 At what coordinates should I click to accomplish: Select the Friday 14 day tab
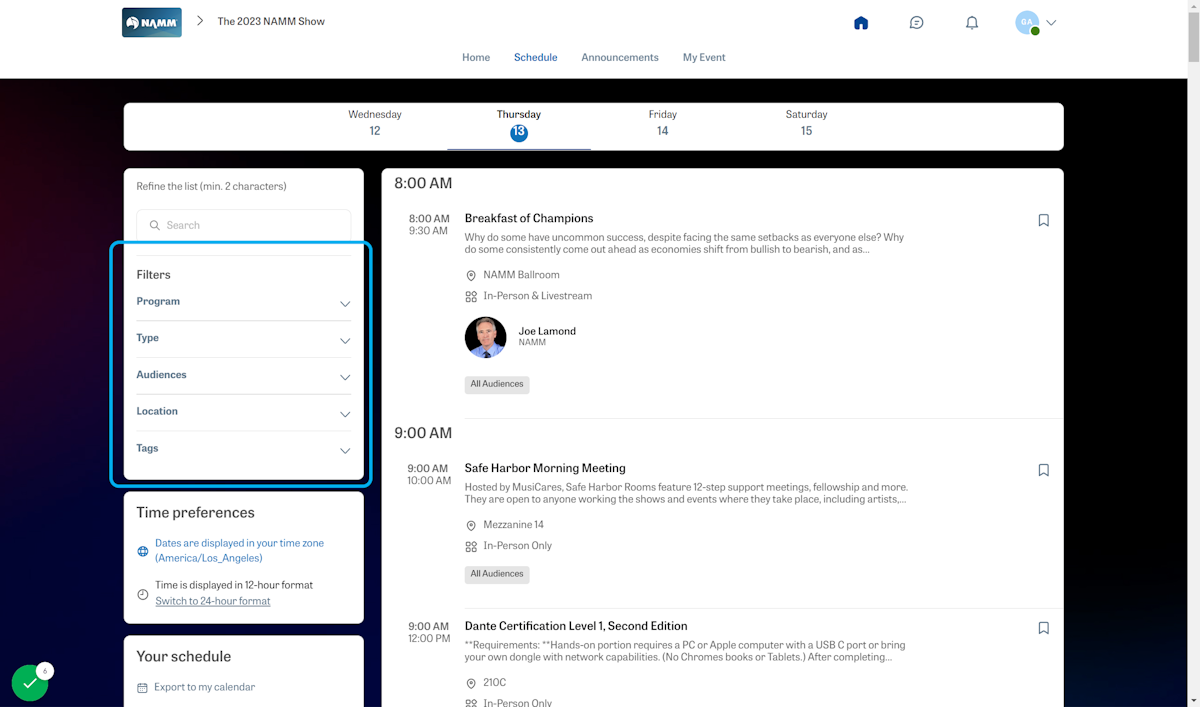coord(662,123)
